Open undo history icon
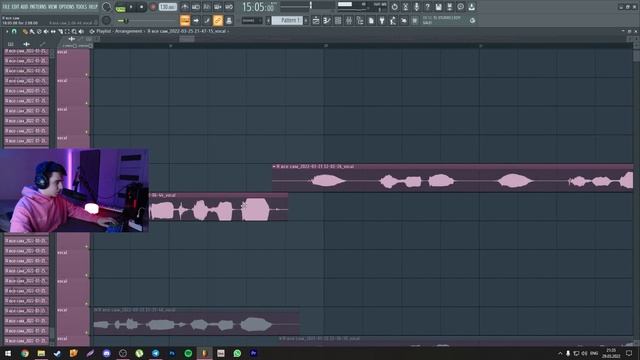Image resolution: width=640 pixels, height=360 pixels. point(394,7)
